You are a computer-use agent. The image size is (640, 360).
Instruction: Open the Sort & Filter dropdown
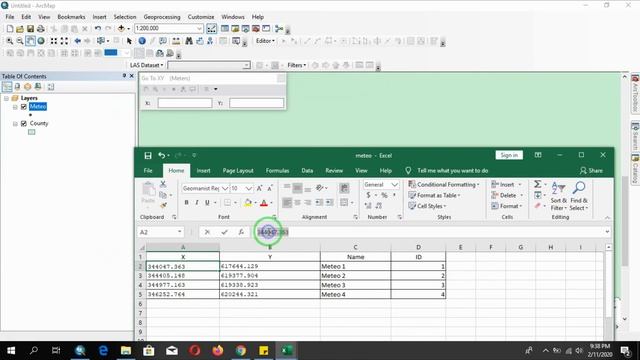point(558,196)
